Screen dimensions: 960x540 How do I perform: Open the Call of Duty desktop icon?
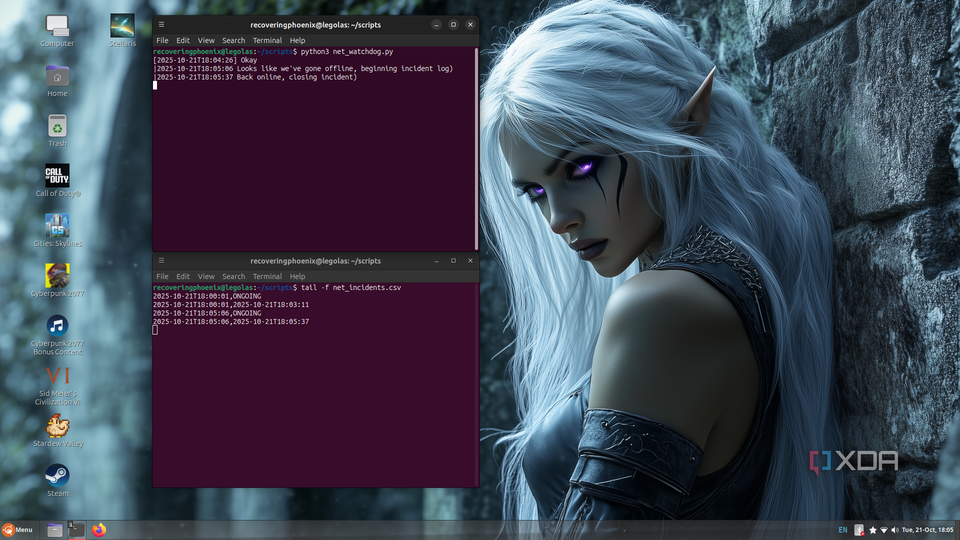coord(57,176)
